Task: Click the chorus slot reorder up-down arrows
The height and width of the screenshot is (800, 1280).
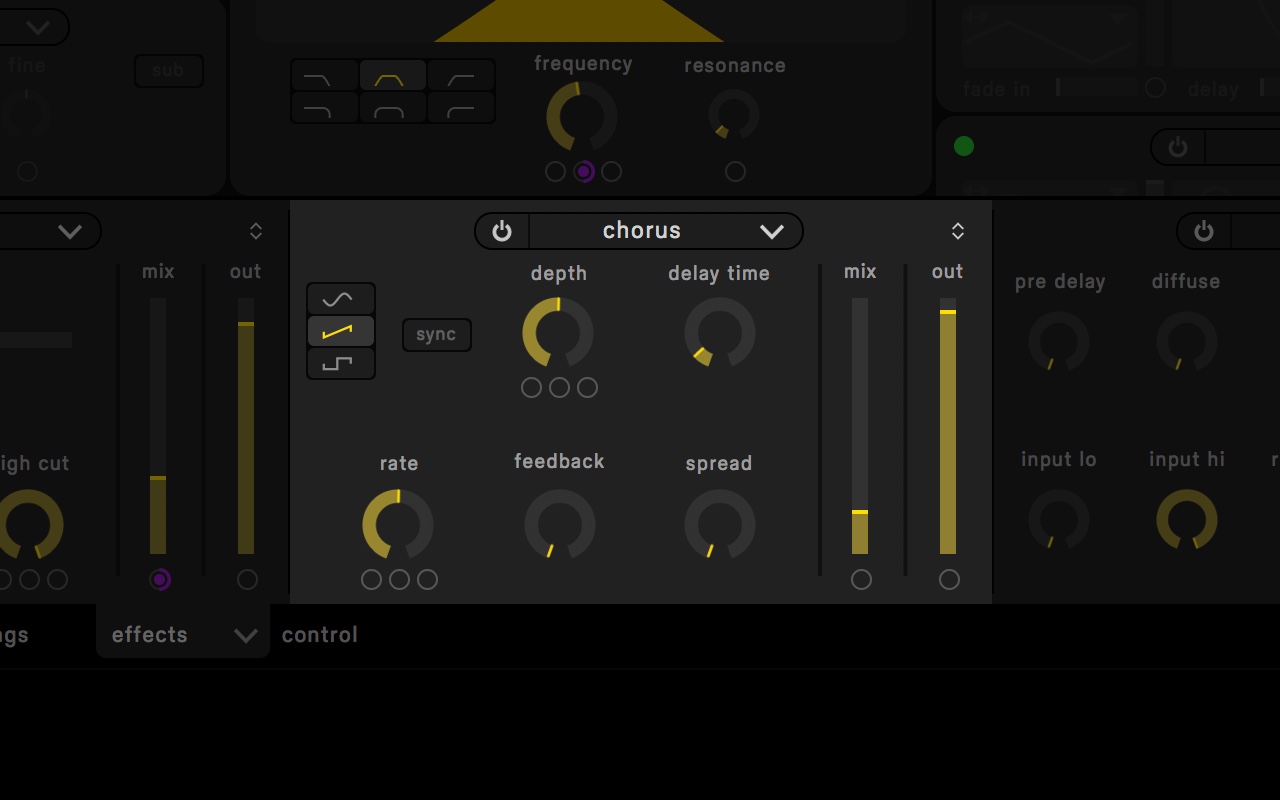Action: [x=958, y=231]
